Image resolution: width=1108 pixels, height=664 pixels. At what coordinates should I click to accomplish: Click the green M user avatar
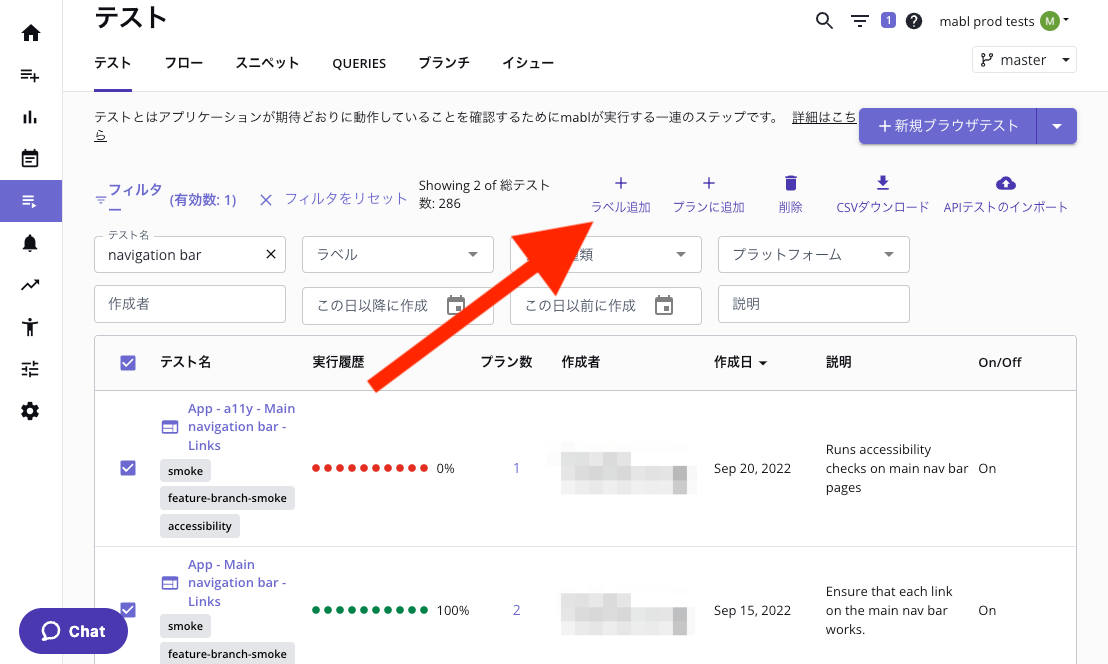point(1050,21)
